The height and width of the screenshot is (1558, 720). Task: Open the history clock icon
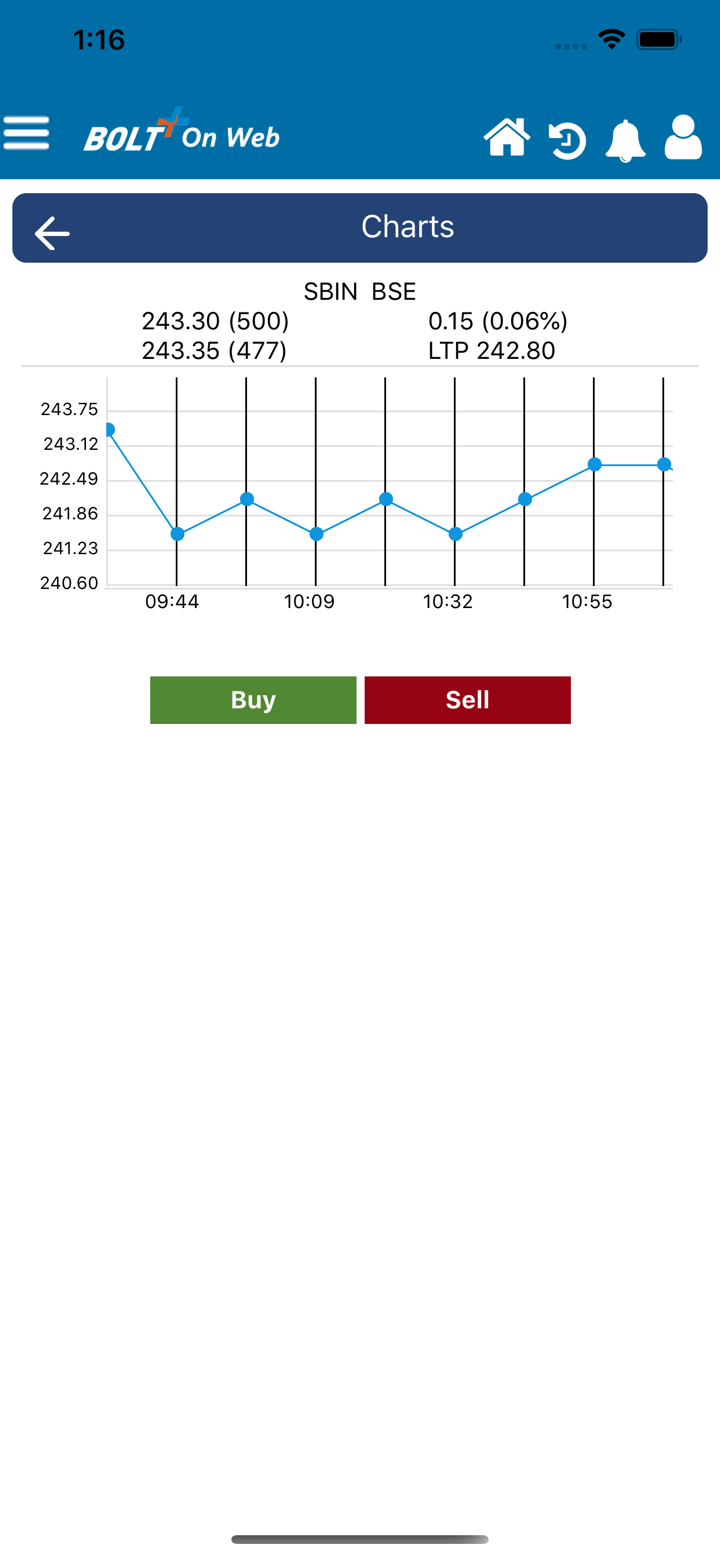(567, 140)
